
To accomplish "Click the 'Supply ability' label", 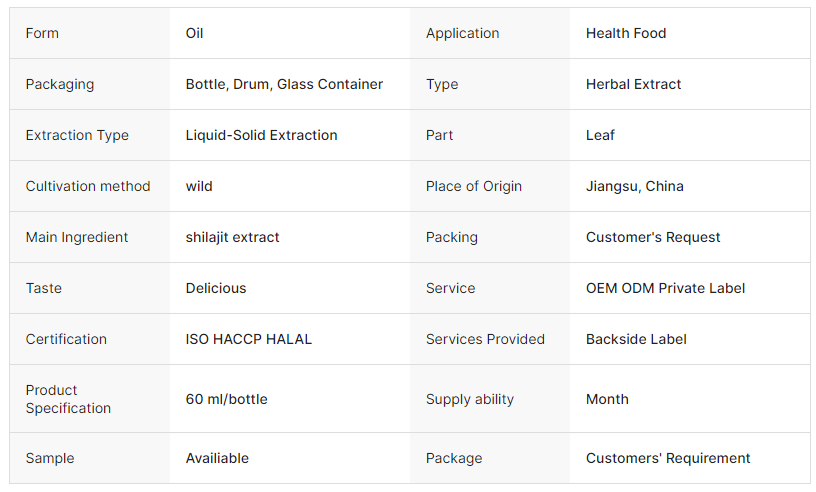I will [470, 399].
